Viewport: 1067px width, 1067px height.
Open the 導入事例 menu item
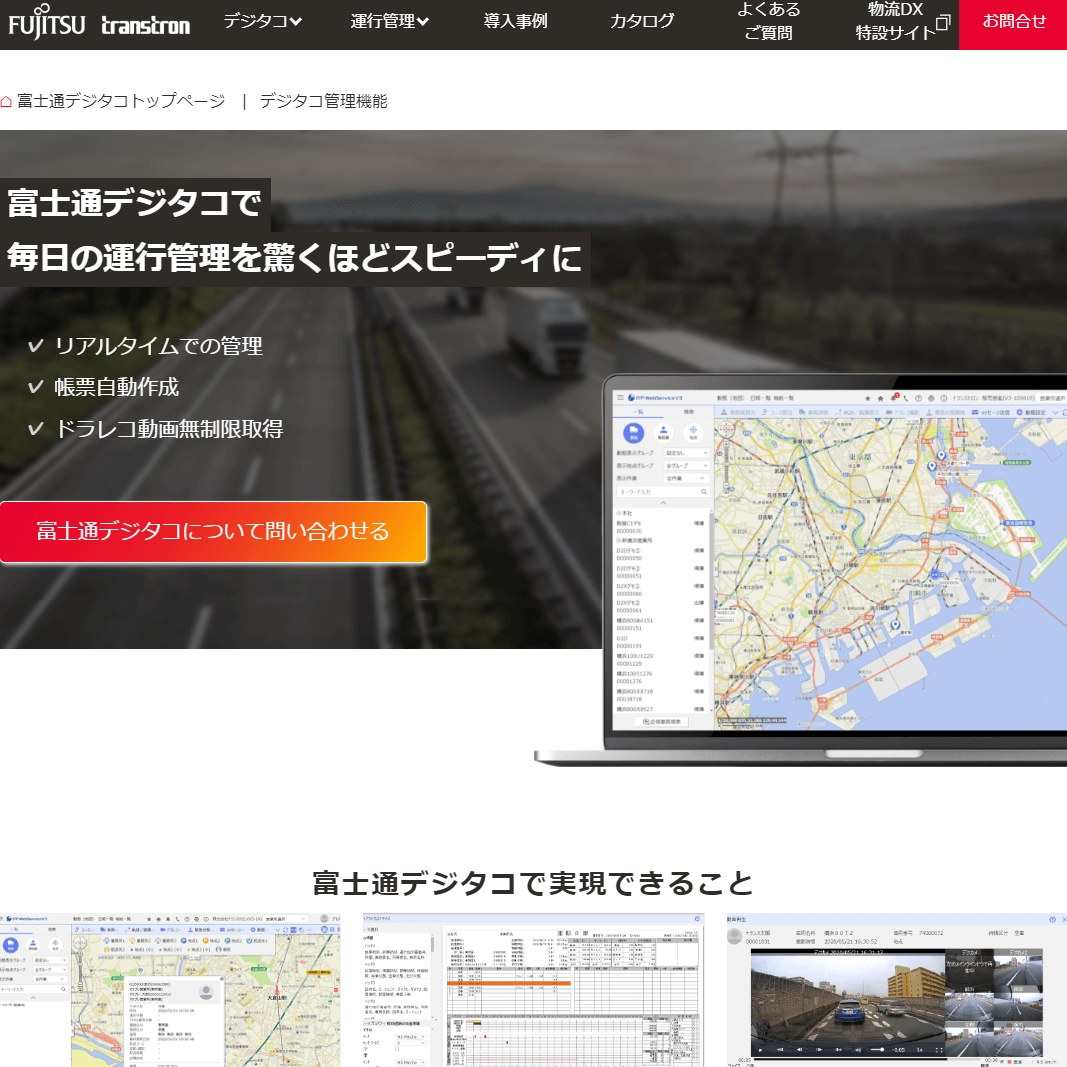click(x=515, y=21)
